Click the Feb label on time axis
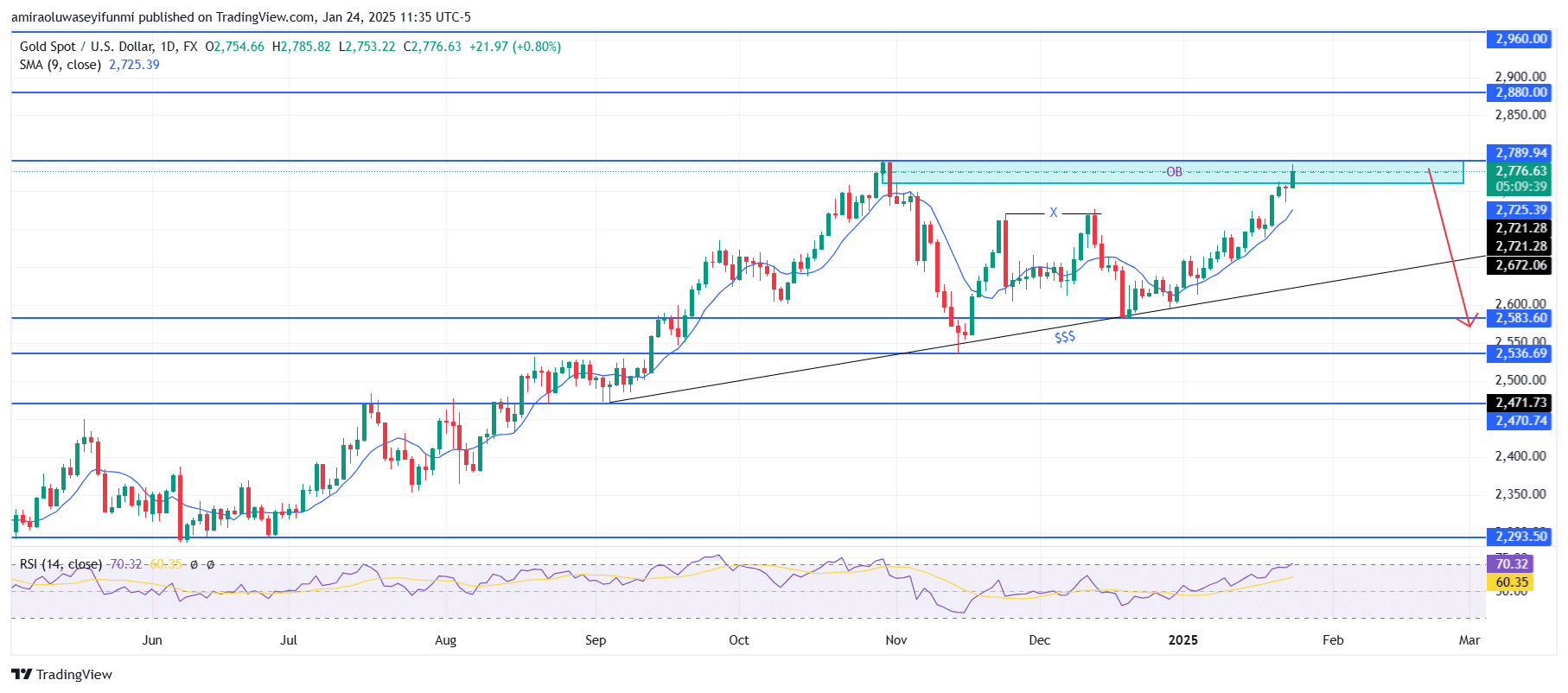Viewport: 1568px width, 693px height. [1333, 640]
